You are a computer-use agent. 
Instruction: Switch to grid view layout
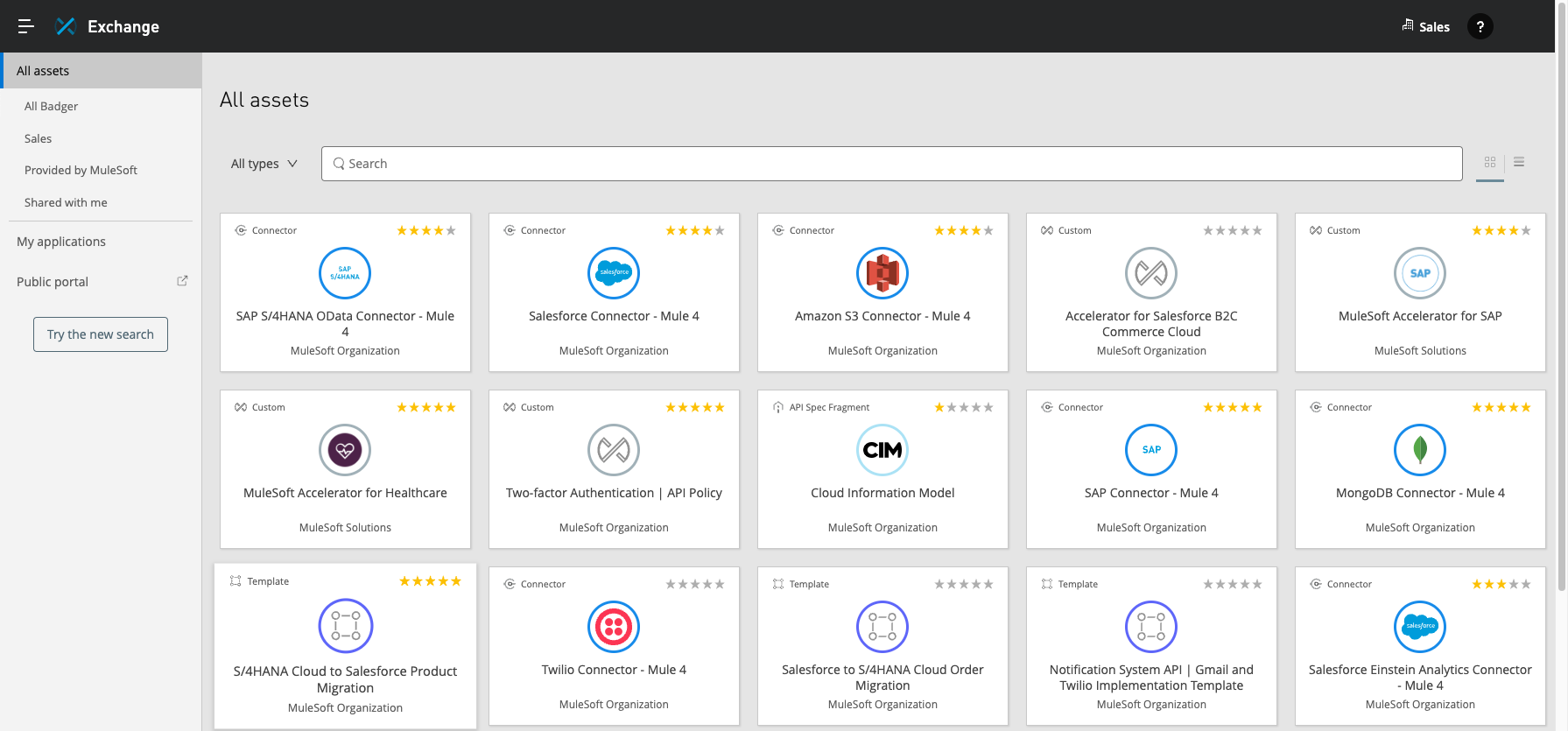click(x=1490, y=162)
